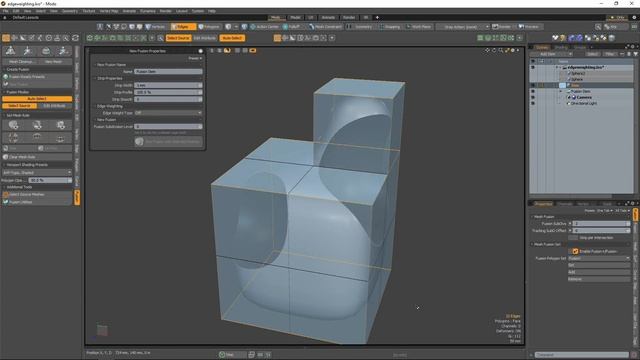Toggle the Snapping button
This screenshot has width=640, height=360.
tap(390, 27)
